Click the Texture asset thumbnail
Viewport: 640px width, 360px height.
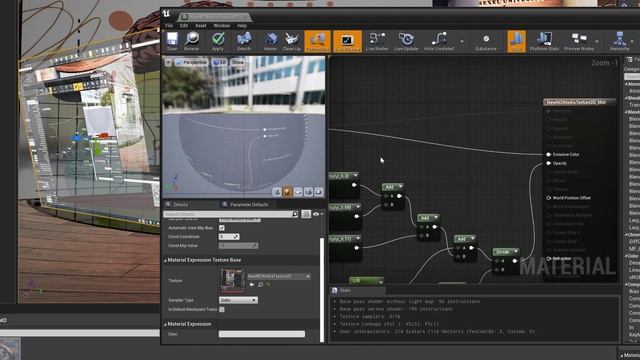click(x=233, y=281)
